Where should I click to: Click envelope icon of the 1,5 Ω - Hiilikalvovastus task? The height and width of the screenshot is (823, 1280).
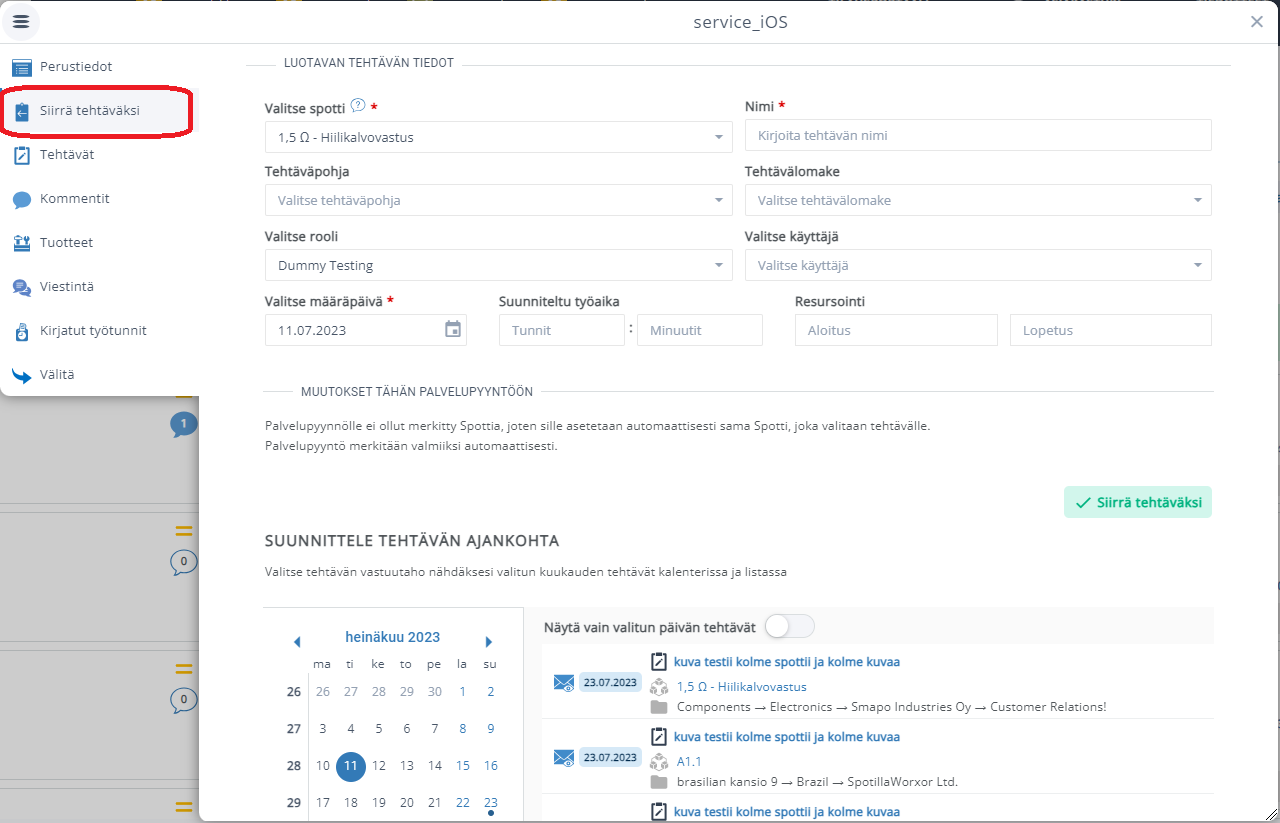coord(564,683)
